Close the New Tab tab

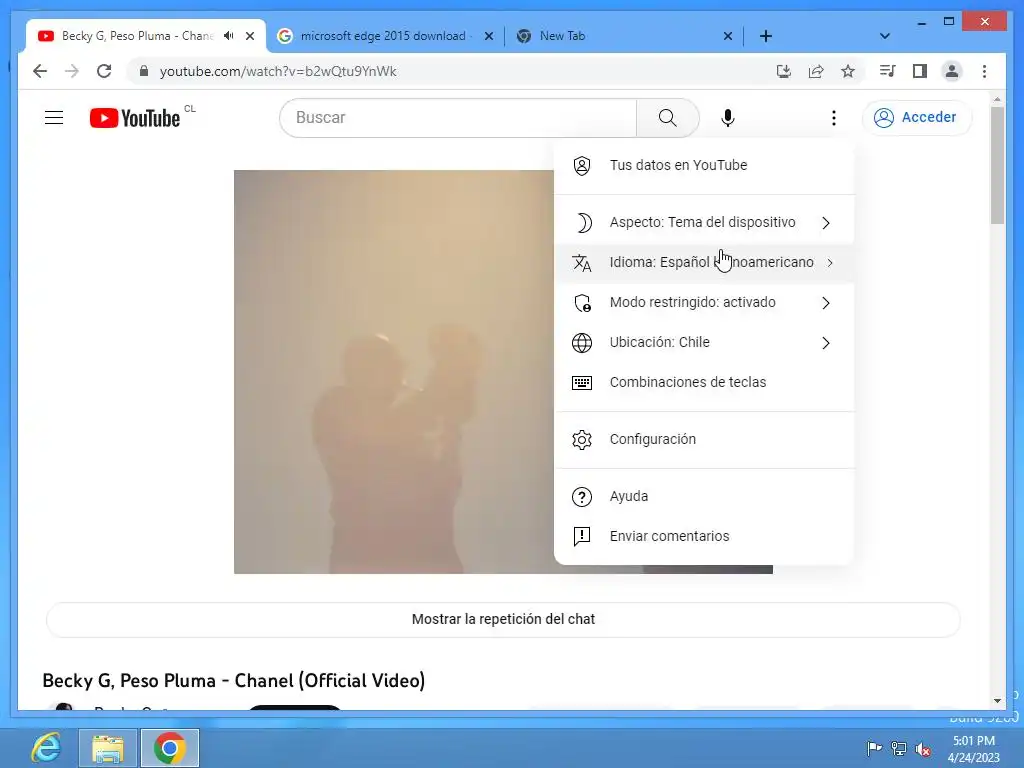pos(728,36)
